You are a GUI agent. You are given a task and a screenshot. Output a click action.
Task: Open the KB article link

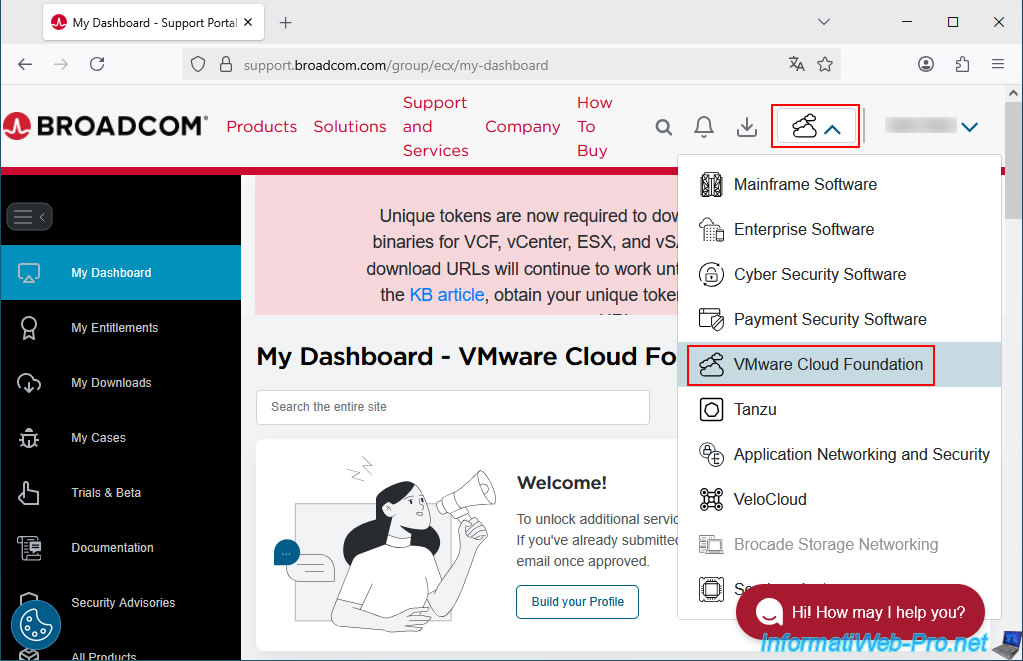(x=446, y=295)
